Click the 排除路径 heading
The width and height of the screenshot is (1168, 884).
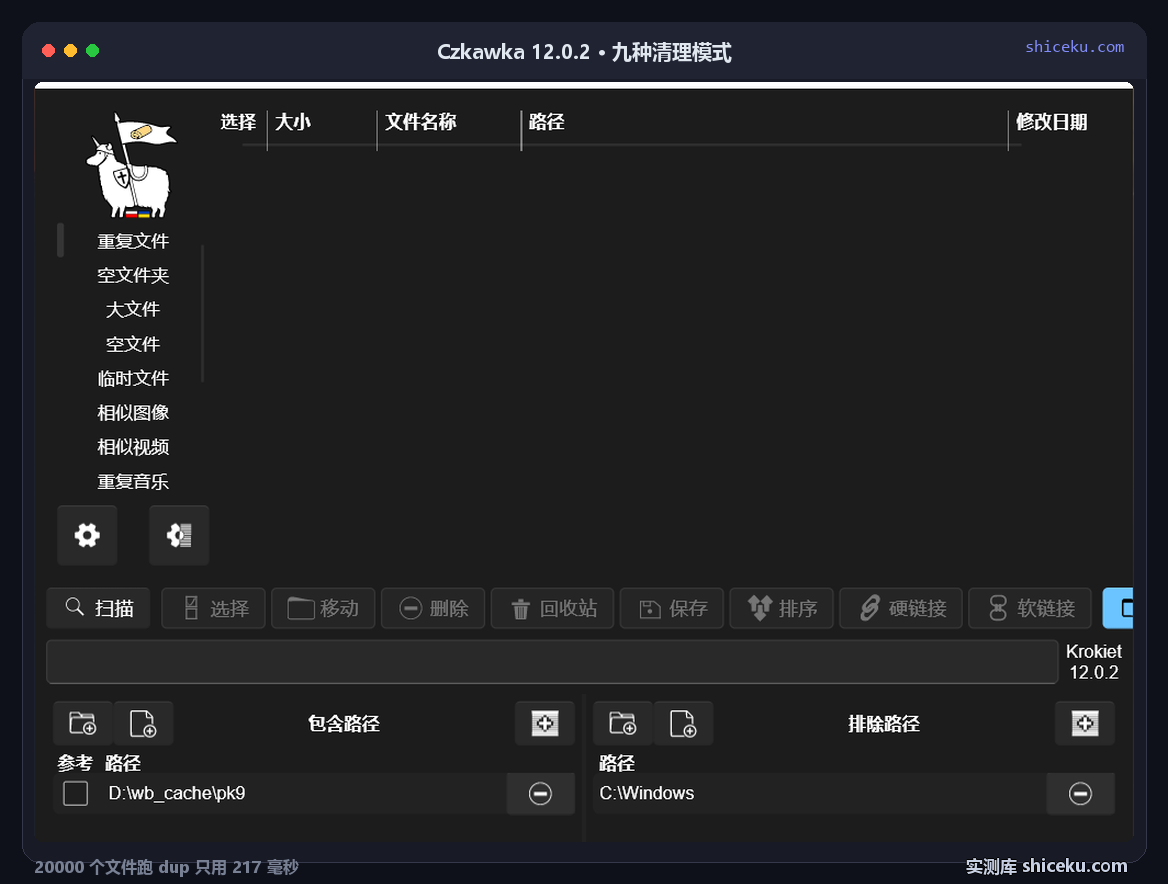coord(884,723)
